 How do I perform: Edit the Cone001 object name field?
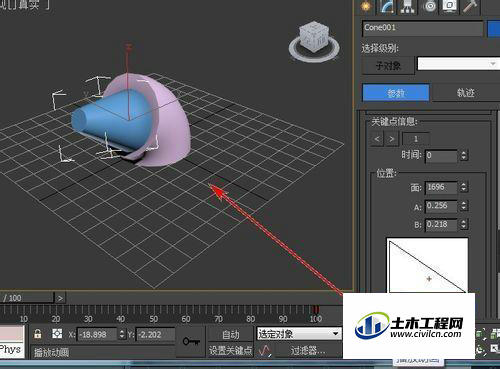423,28
